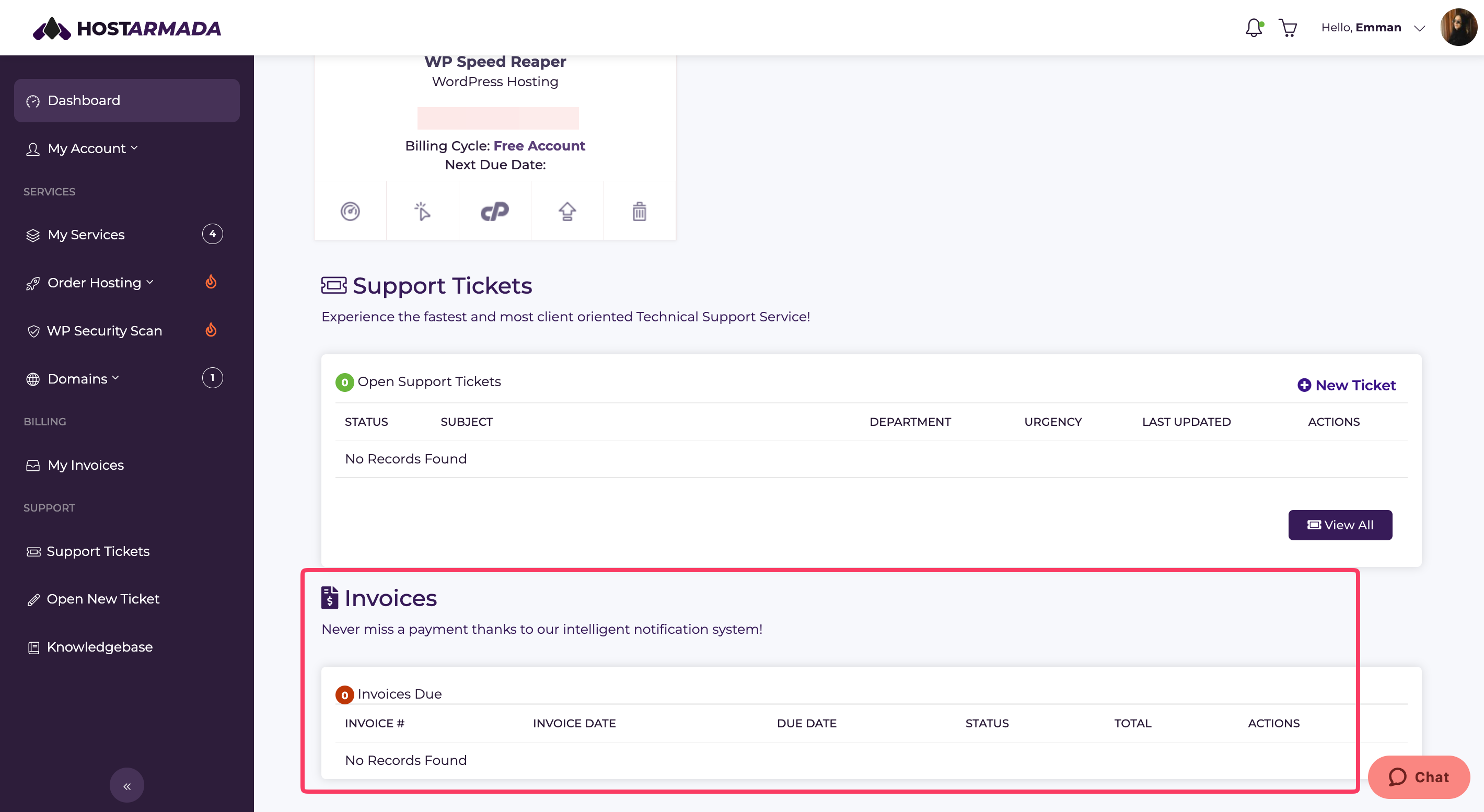1484x812 pixels.
Task: Click the open tickets count badge 0
Action: coord(344,382)
